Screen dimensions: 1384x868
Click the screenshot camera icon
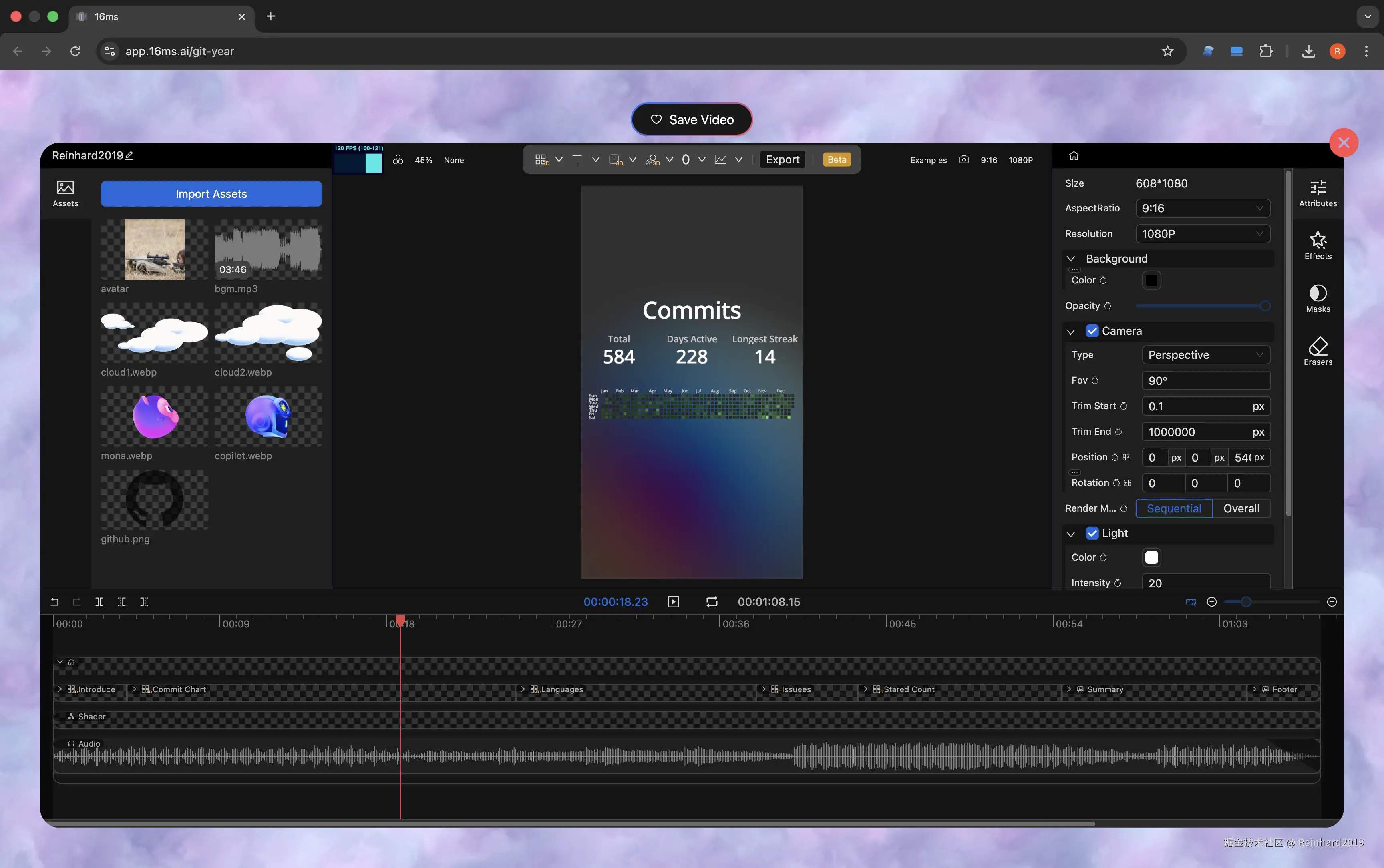coord(964,160)
